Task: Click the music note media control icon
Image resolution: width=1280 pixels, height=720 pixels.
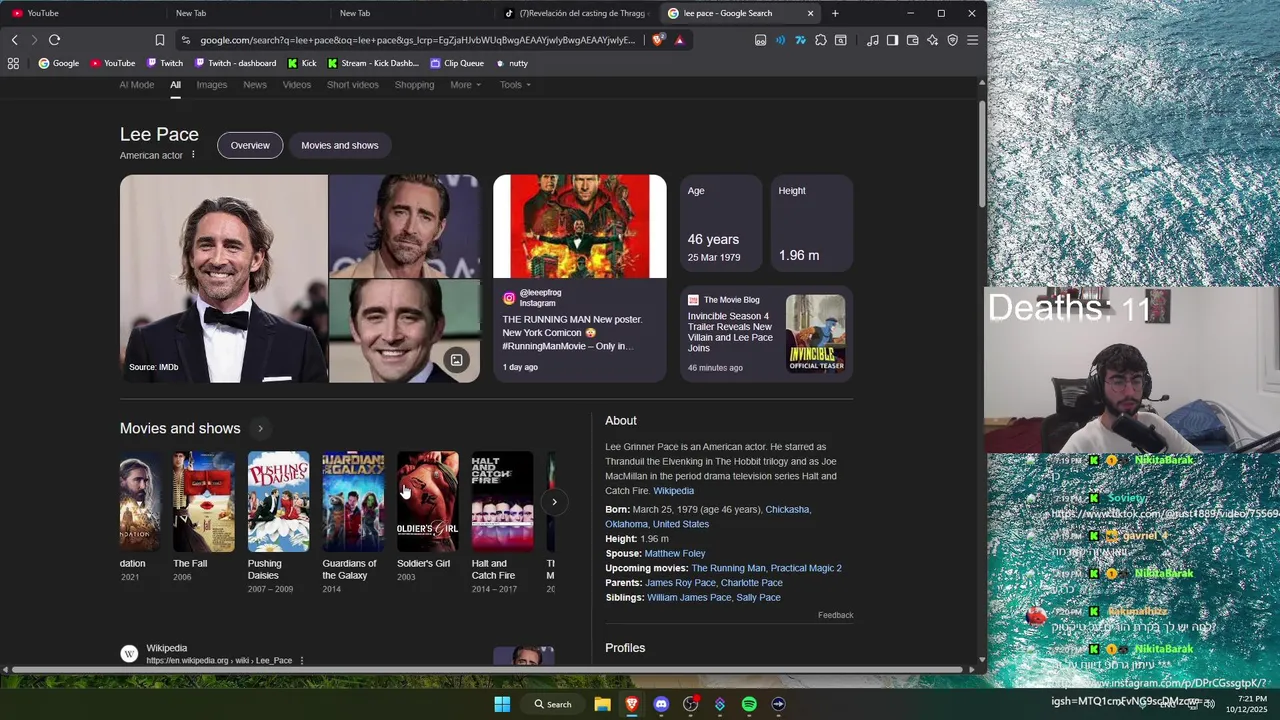Action: point(872,40)
